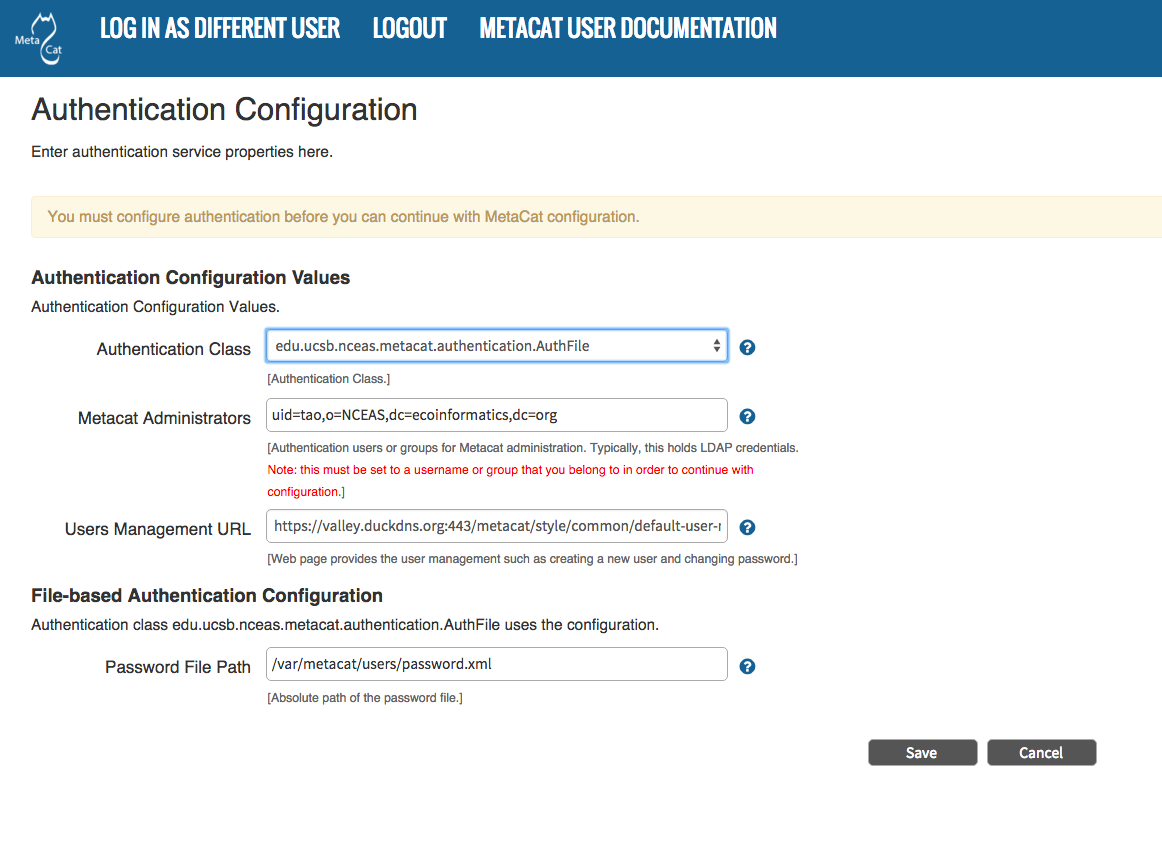Open help icon for Authentication Class
The height and width of the screenshot is (849, 1162).
click(x=747, y=348)
